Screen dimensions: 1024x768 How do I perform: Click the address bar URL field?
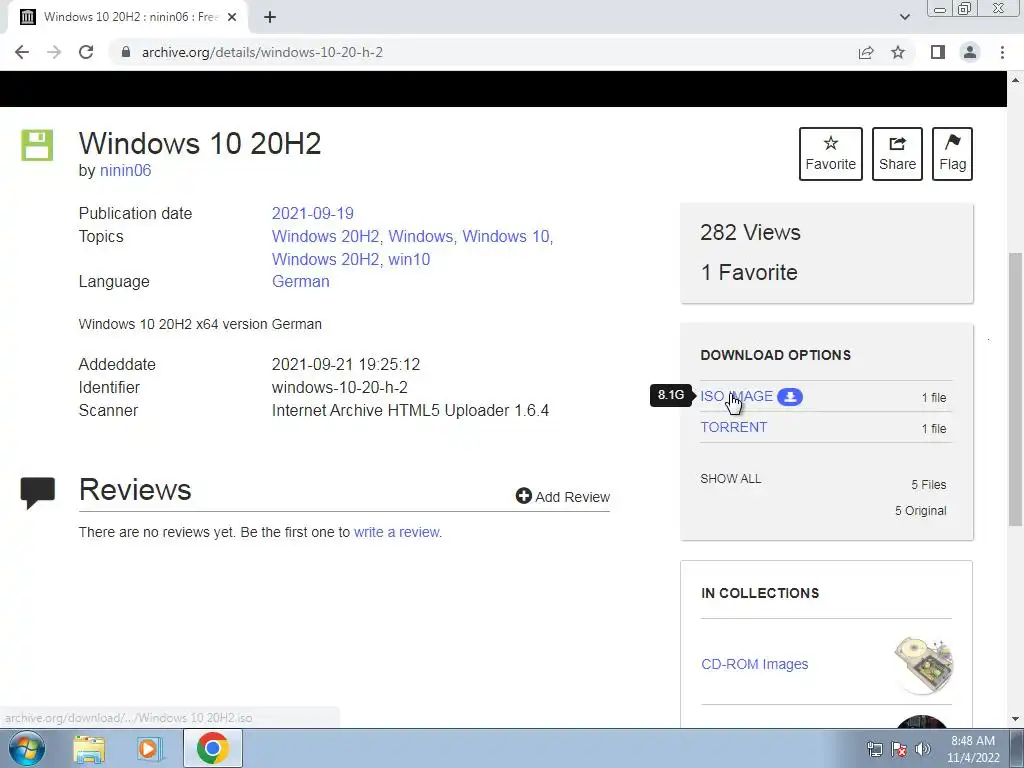point(483,52)
